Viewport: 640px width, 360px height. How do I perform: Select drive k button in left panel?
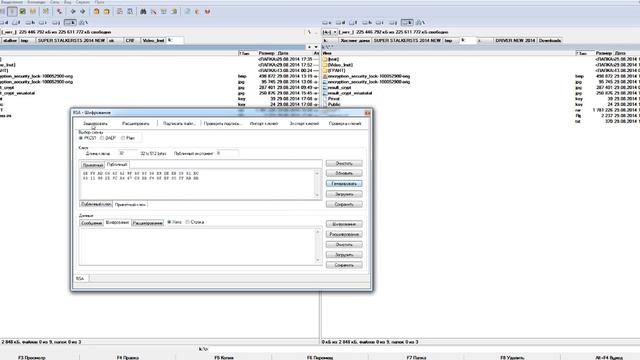(70, 22)
